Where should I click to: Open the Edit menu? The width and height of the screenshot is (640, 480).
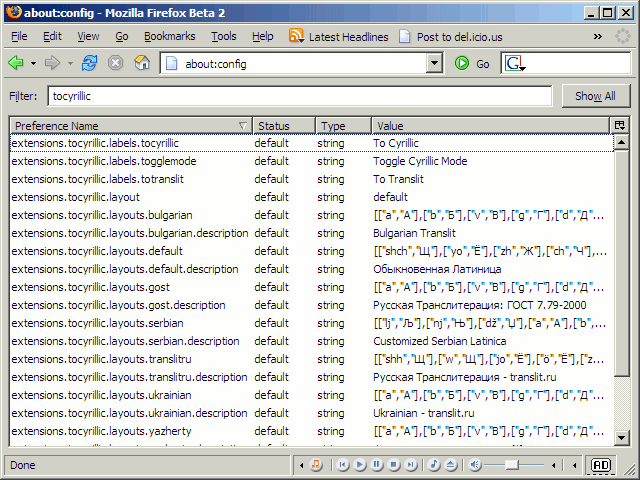52,36
